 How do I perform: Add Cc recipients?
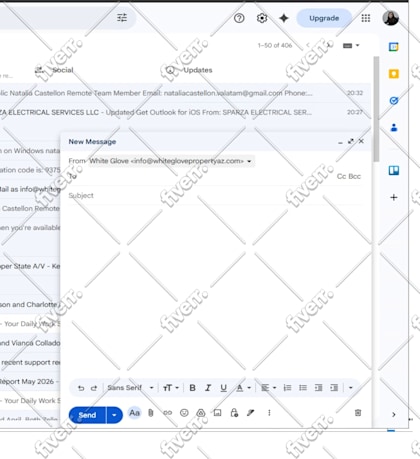click(342, 176)
